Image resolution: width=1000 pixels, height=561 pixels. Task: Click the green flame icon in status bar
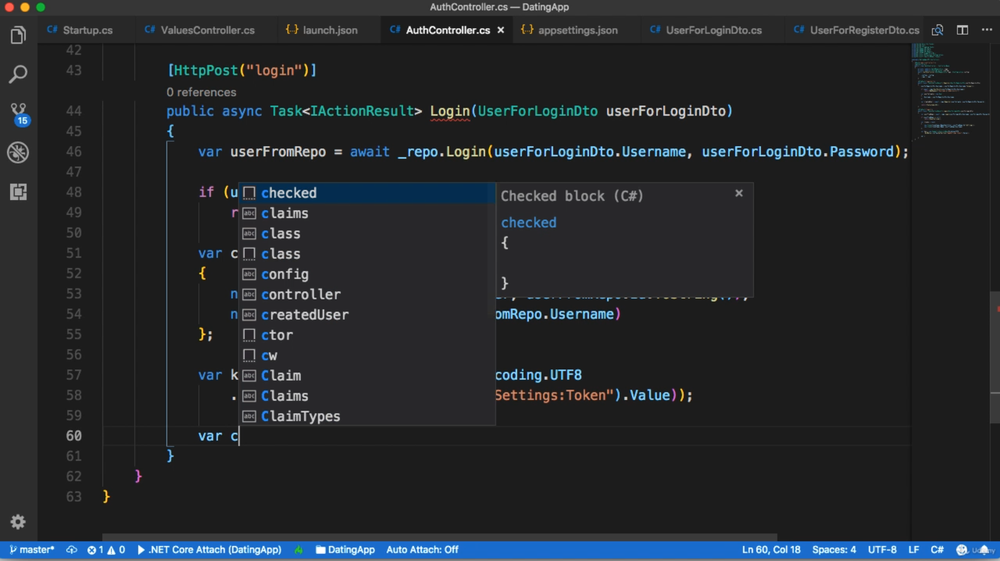(x=298, y=550)
